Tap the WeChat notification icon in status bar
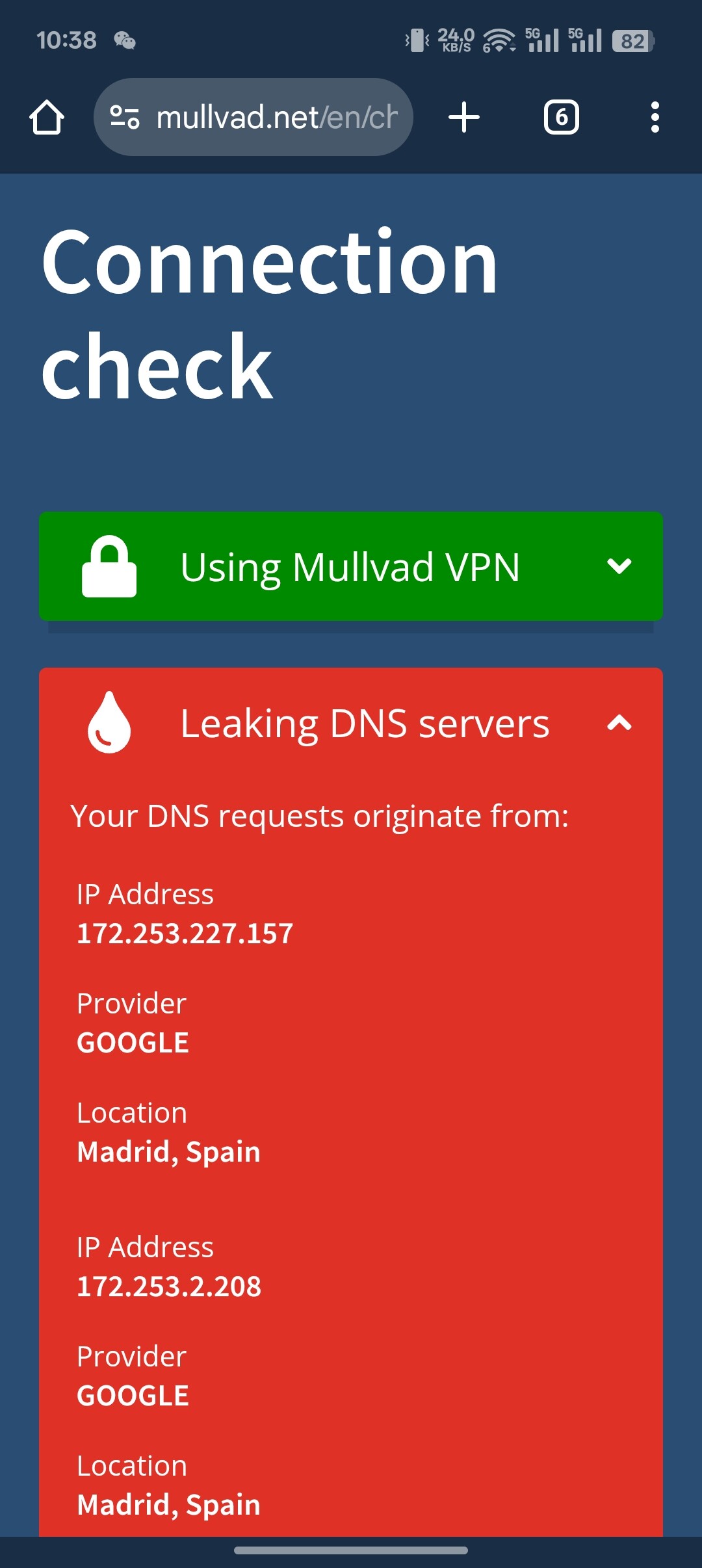Viewport: 702px width, 1568px height. click(125, 41)
